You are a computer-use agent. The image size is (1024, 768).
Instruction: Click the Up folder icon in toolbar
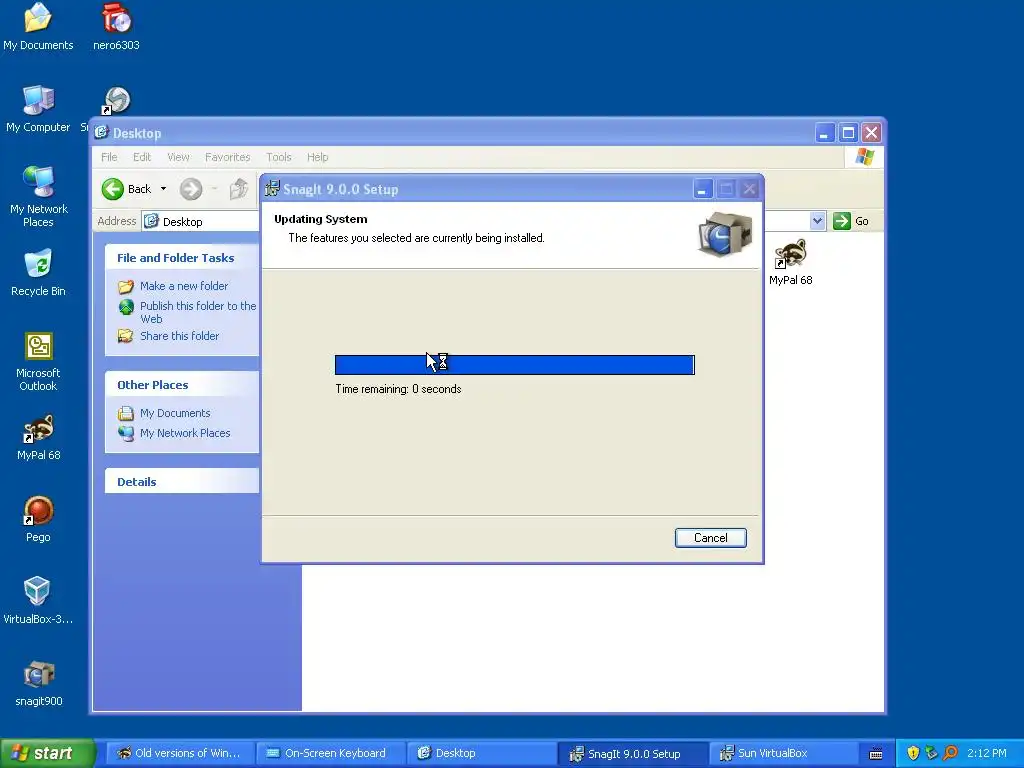[239, 189]
